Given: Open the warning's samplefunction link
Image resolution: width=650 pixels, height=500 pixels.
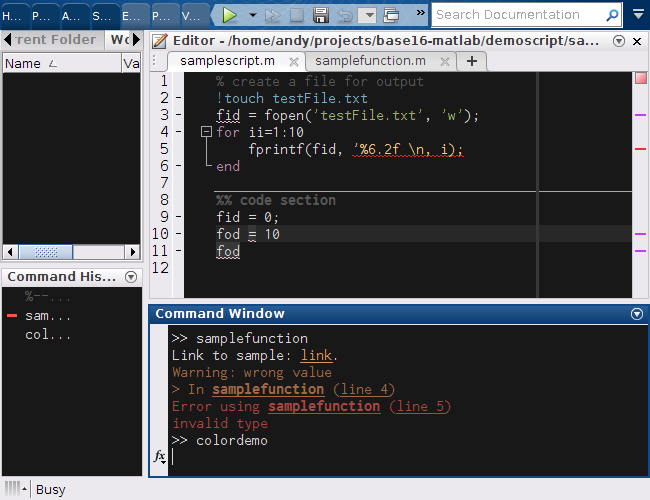Looking at the screenshot, I should (268, 389).
